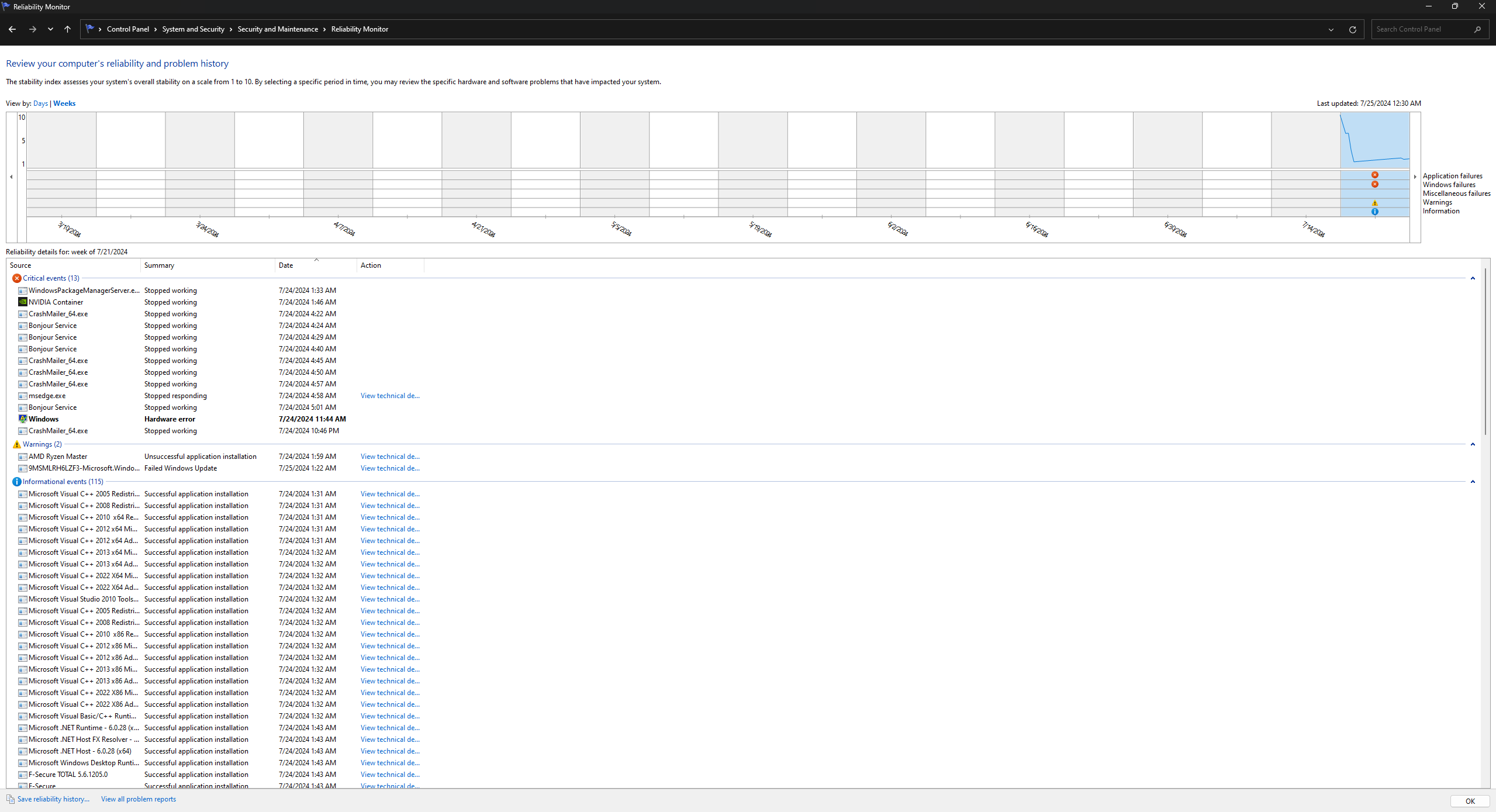Open the address bar history dropdown
Viewport: 1496px width, 812px height.
point(1331,29)
